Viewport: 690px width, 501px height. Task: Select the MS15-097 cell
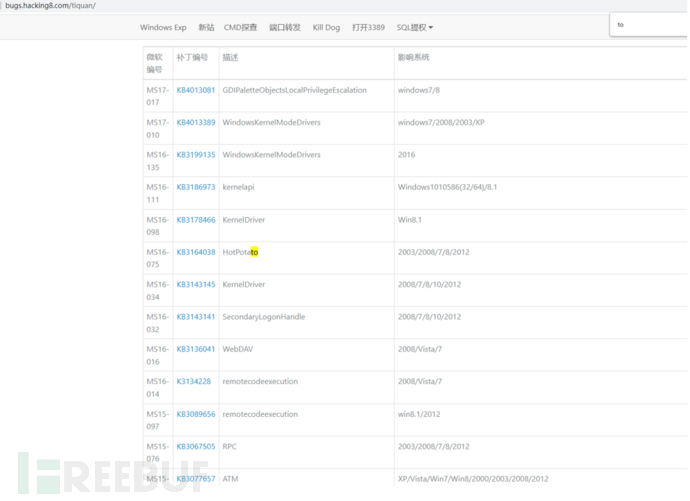point(158,420)
